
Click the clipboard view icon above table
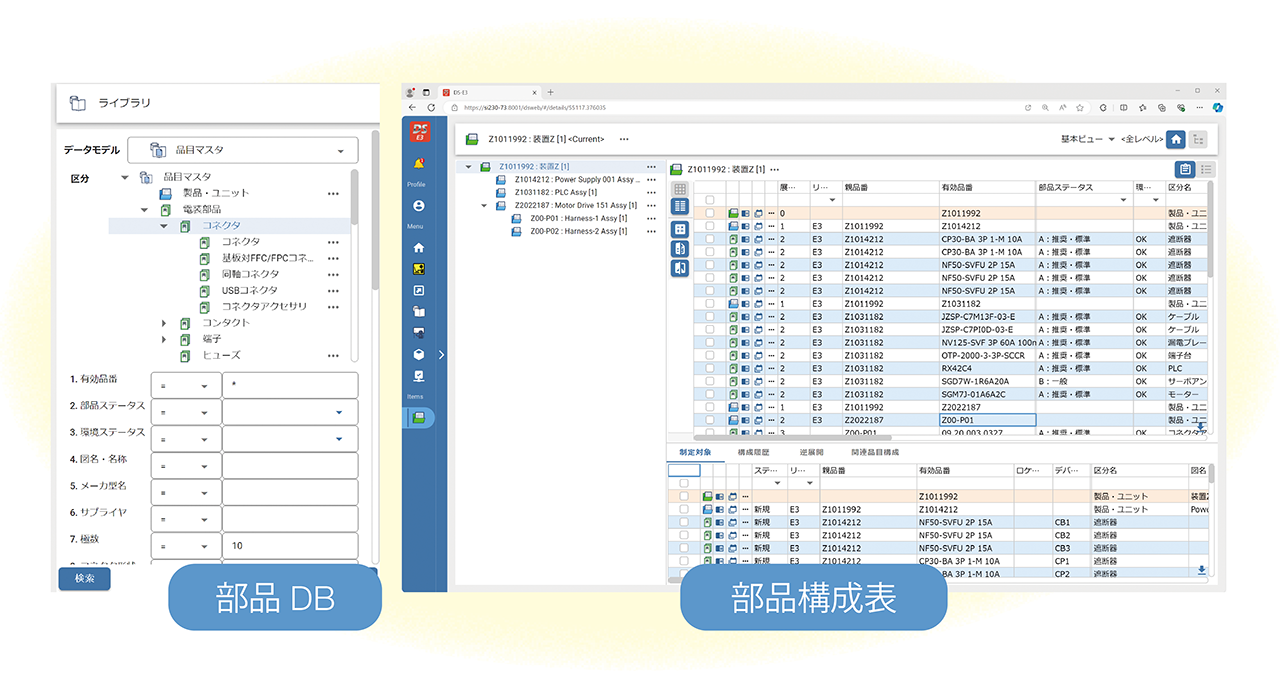coord(1184,170)
